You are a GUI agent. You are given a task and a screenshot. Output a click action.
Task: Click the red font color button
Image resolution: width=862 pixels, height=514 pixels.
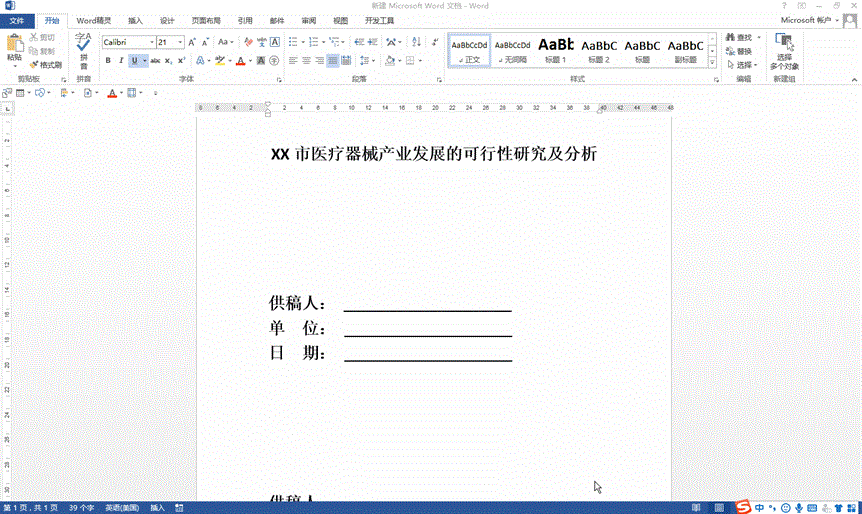click(x=240, y=61)
